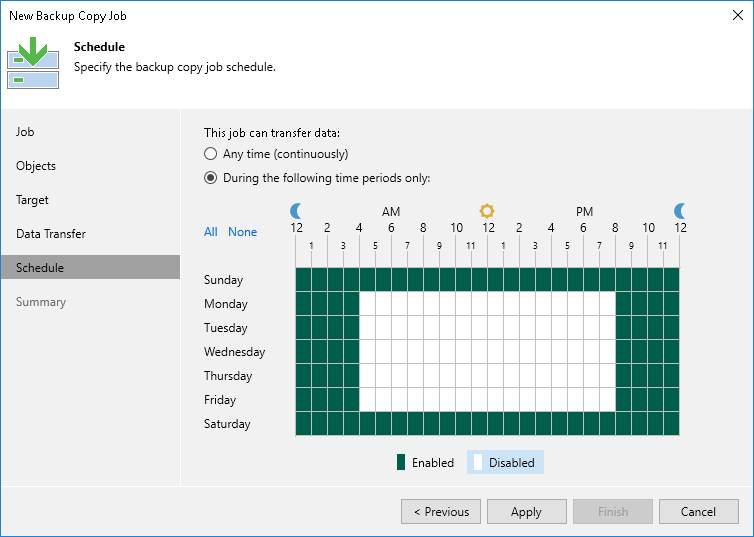Open the Objects step
Screen dimensions: 754x537
click(x=36, y=166)
